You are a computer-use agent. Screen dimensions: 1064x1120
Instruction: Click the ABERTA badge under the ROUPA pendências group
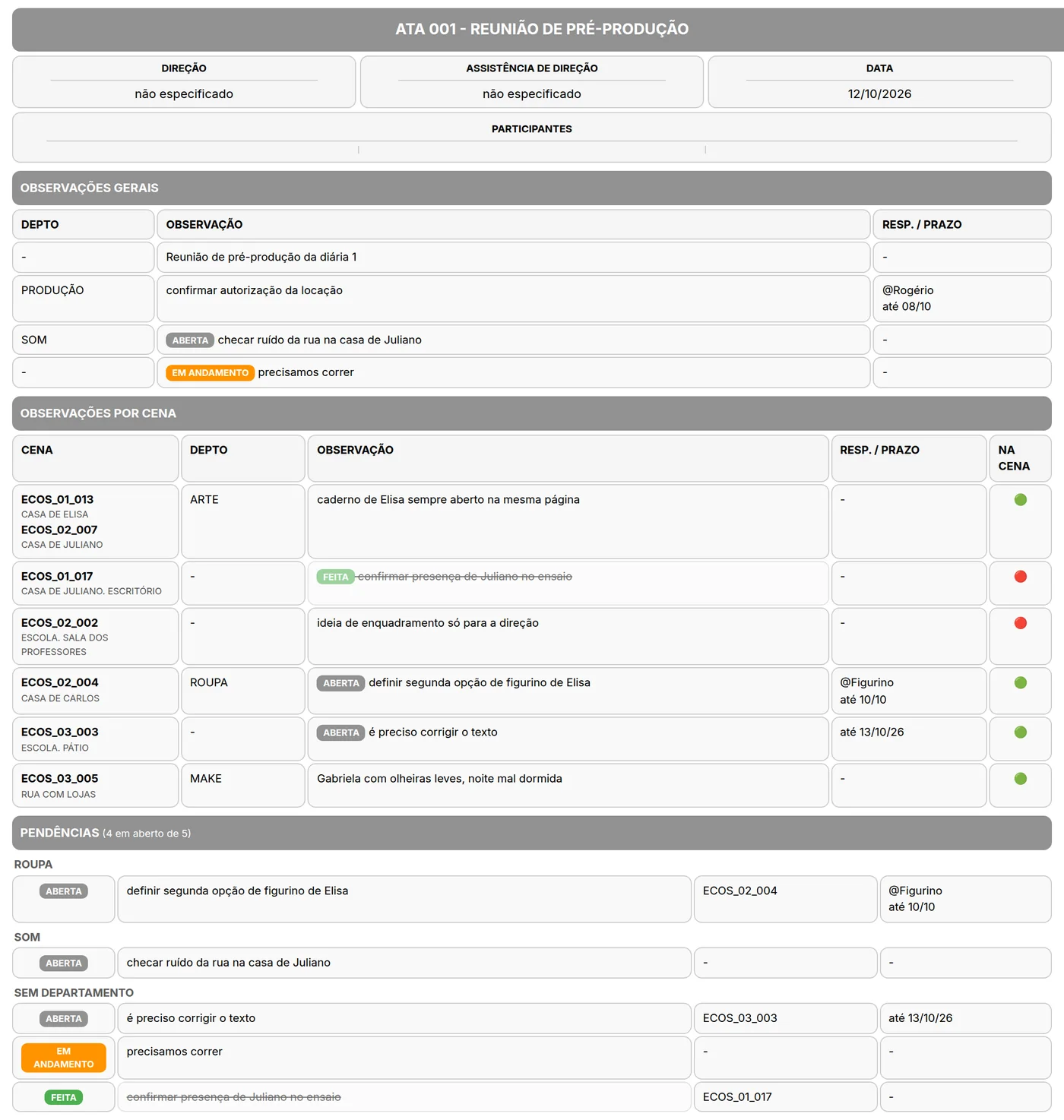point(64,891)
